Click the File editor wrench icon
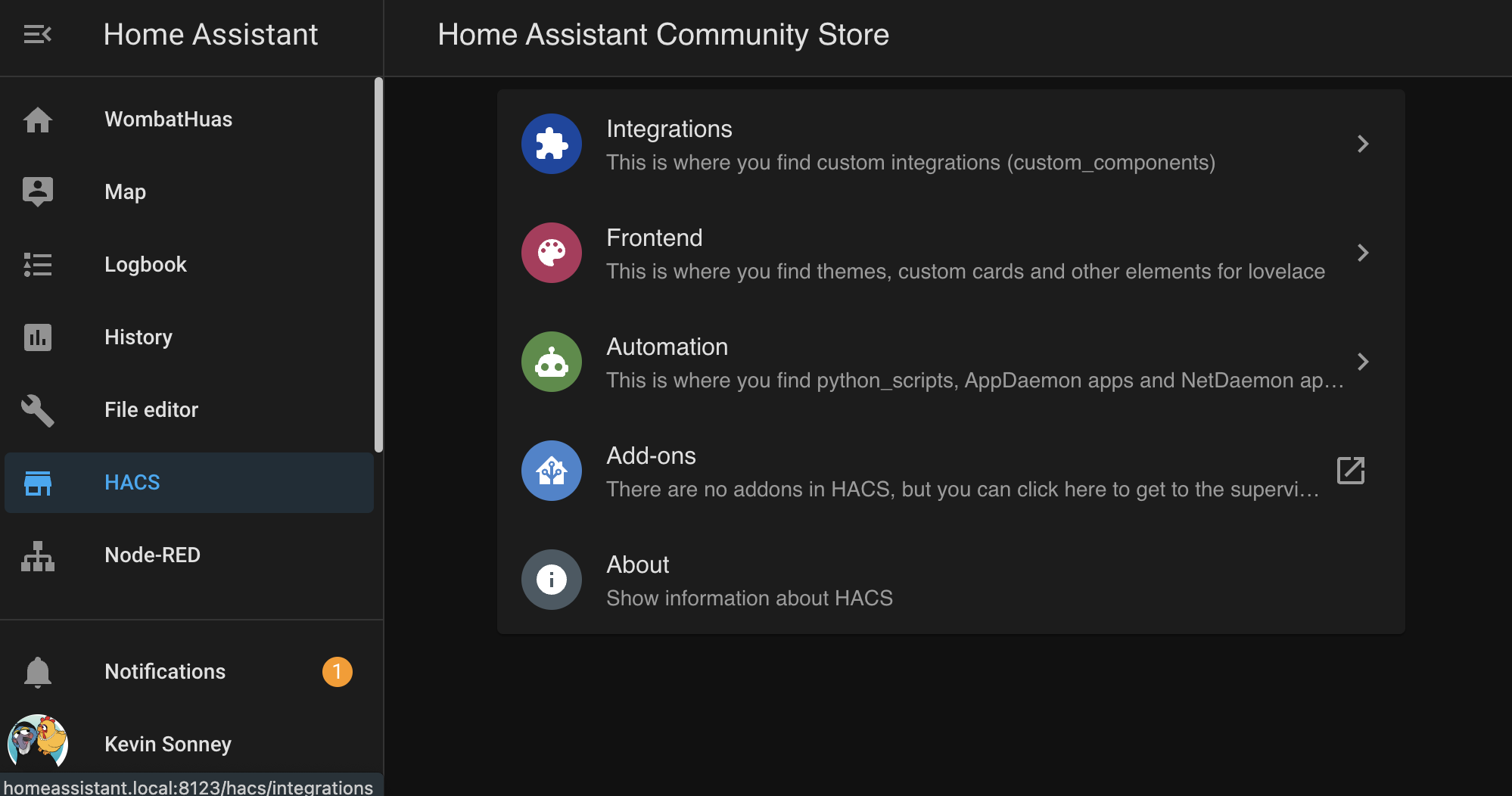Image resolution: width=1512 pixels, height=796 pixels. (38, 410)
